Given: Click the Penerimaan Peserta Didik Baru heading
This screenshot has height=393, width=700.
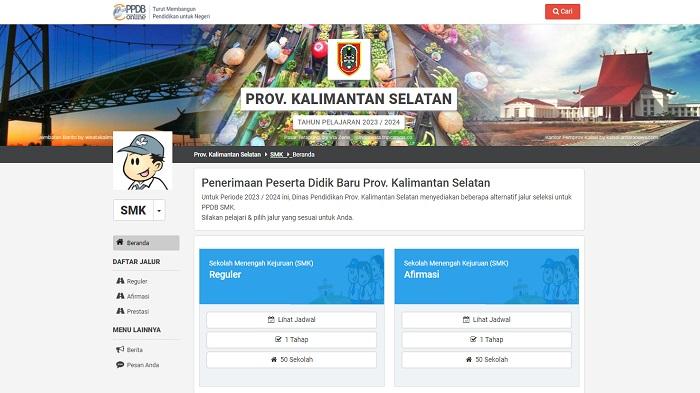Looking at the screenshot, I should point(346,183).
